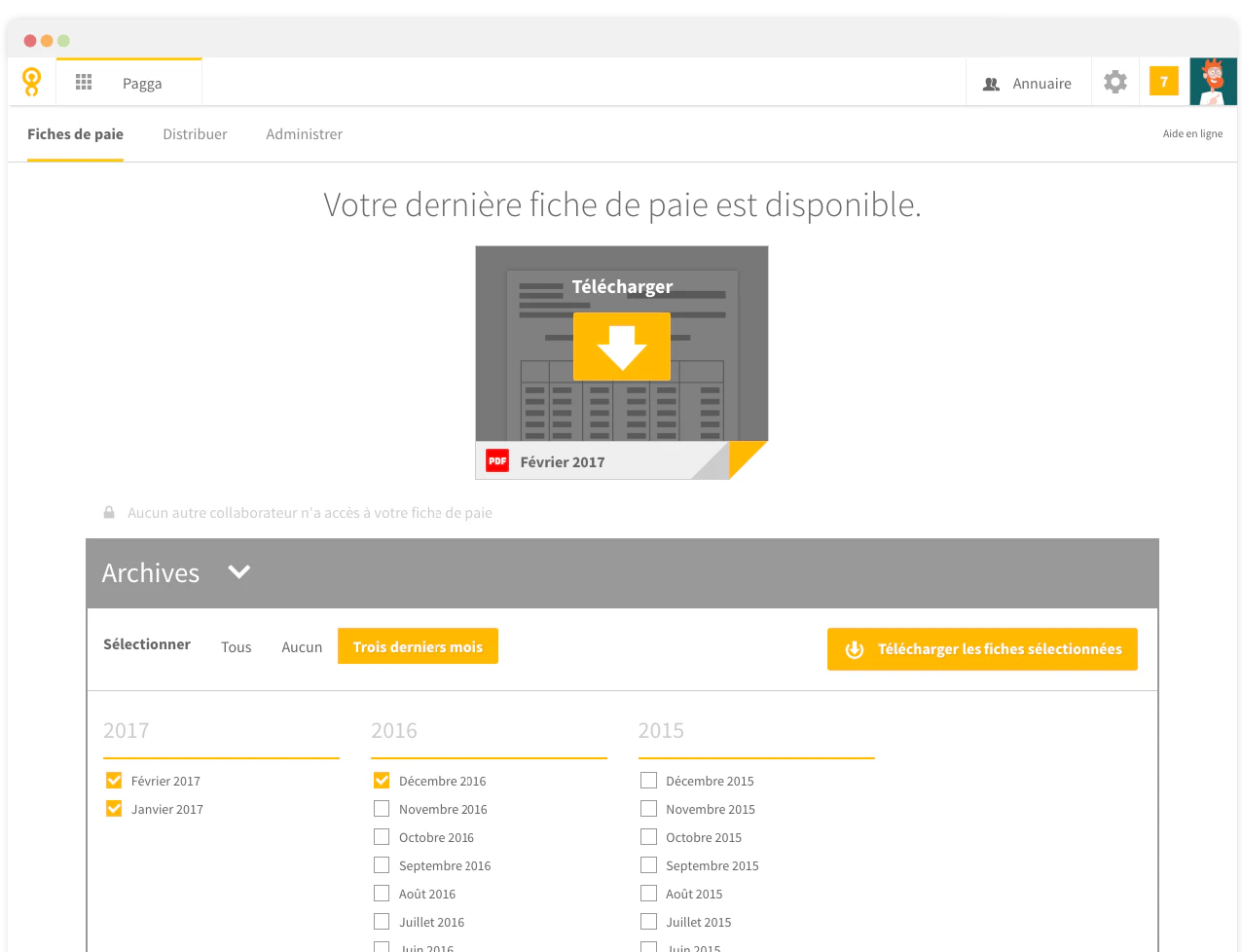Click the Trois derniers mois button

[x=418, y=646]
